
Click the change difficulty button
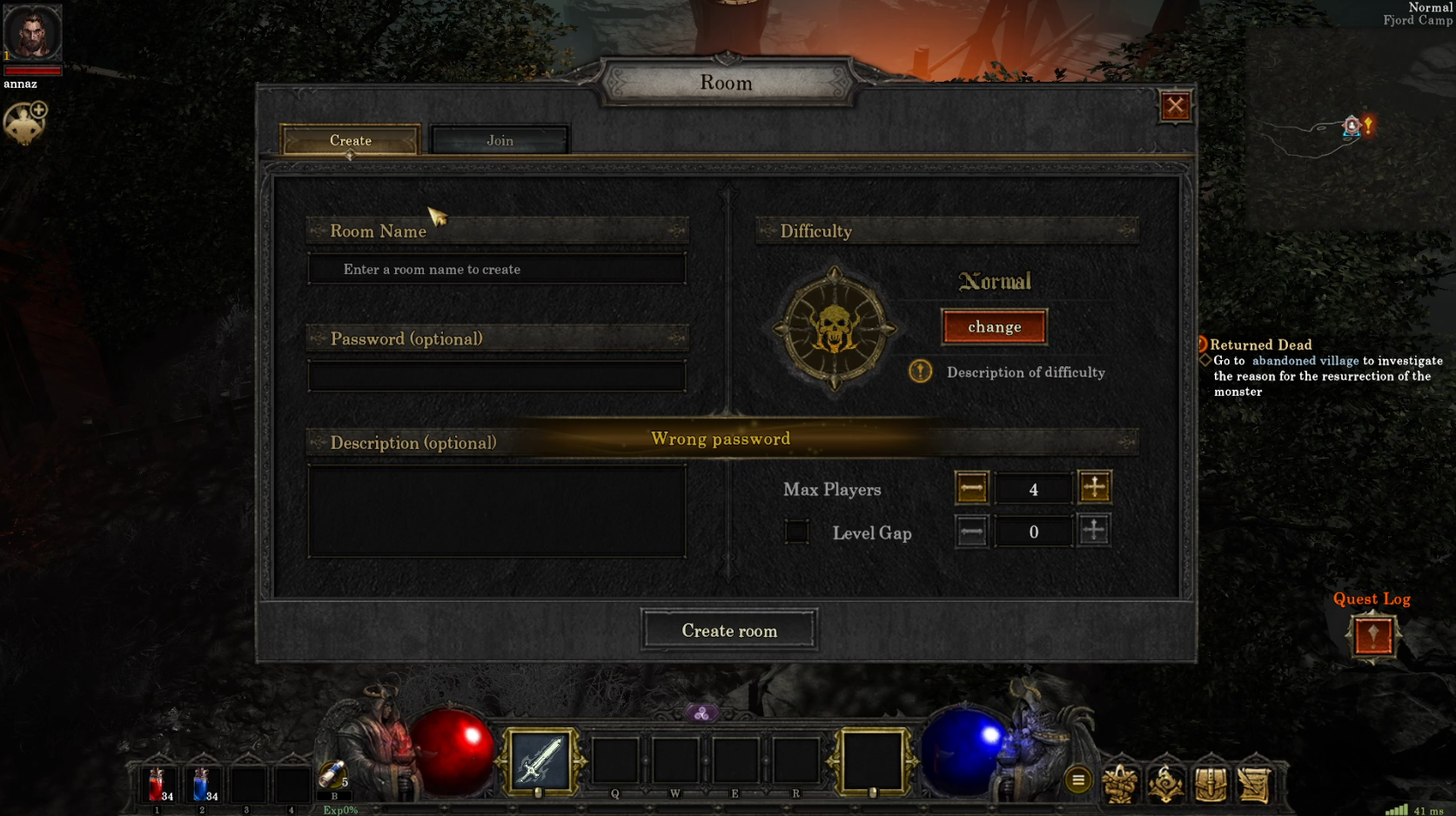coord(994,327)
